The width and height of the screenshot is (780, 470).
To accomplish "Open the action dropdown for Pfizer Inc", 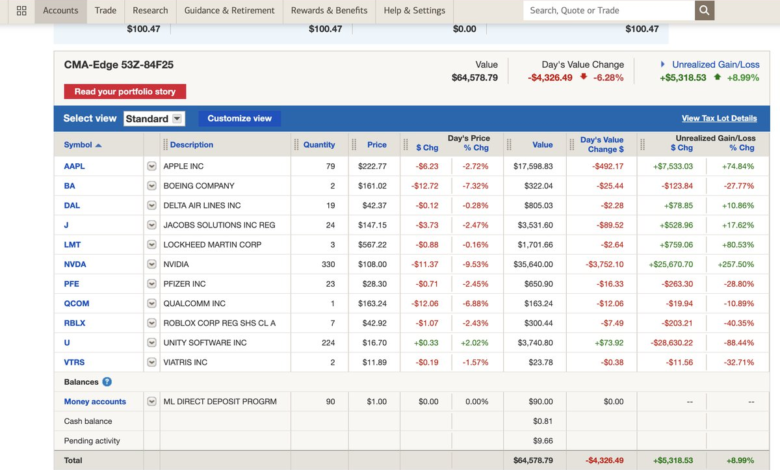I will point(152,284).
